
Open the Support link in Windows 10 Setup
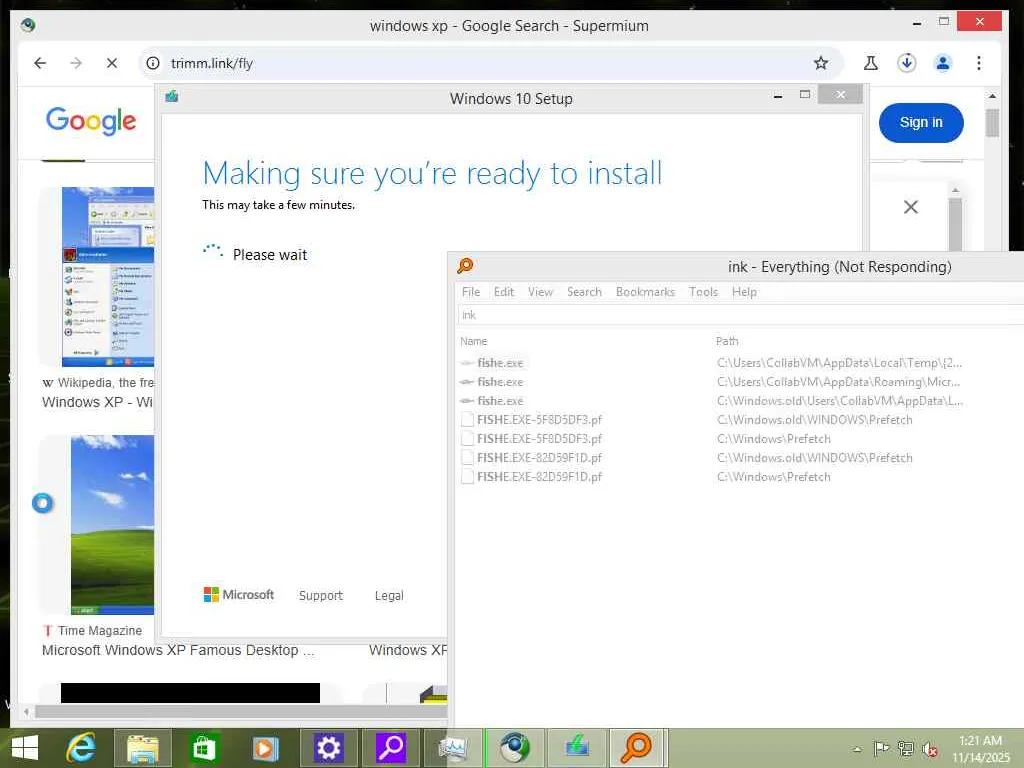coord(321,596)
